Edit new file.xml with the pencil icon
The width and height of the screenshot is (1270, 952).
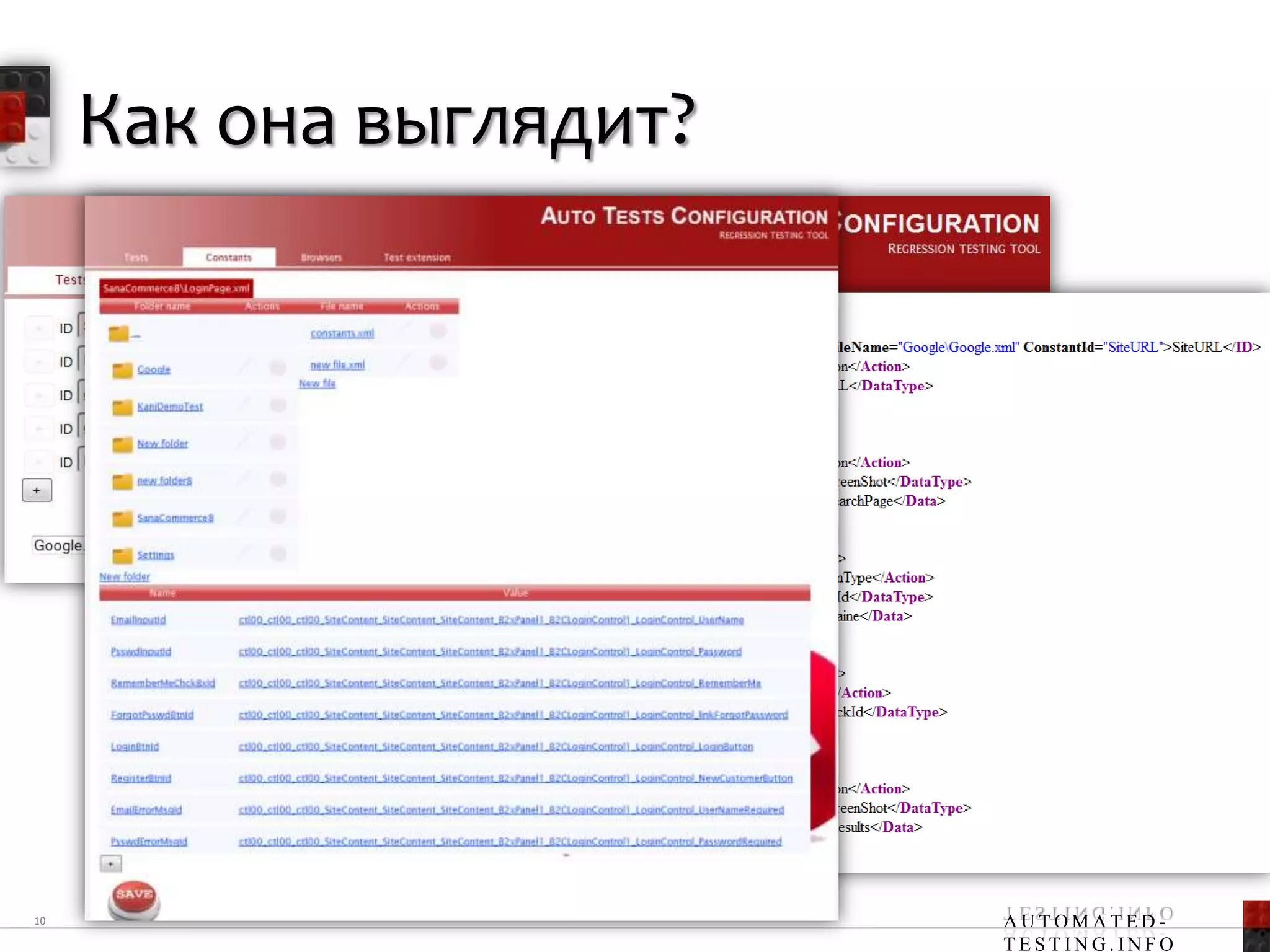point(405,363)
